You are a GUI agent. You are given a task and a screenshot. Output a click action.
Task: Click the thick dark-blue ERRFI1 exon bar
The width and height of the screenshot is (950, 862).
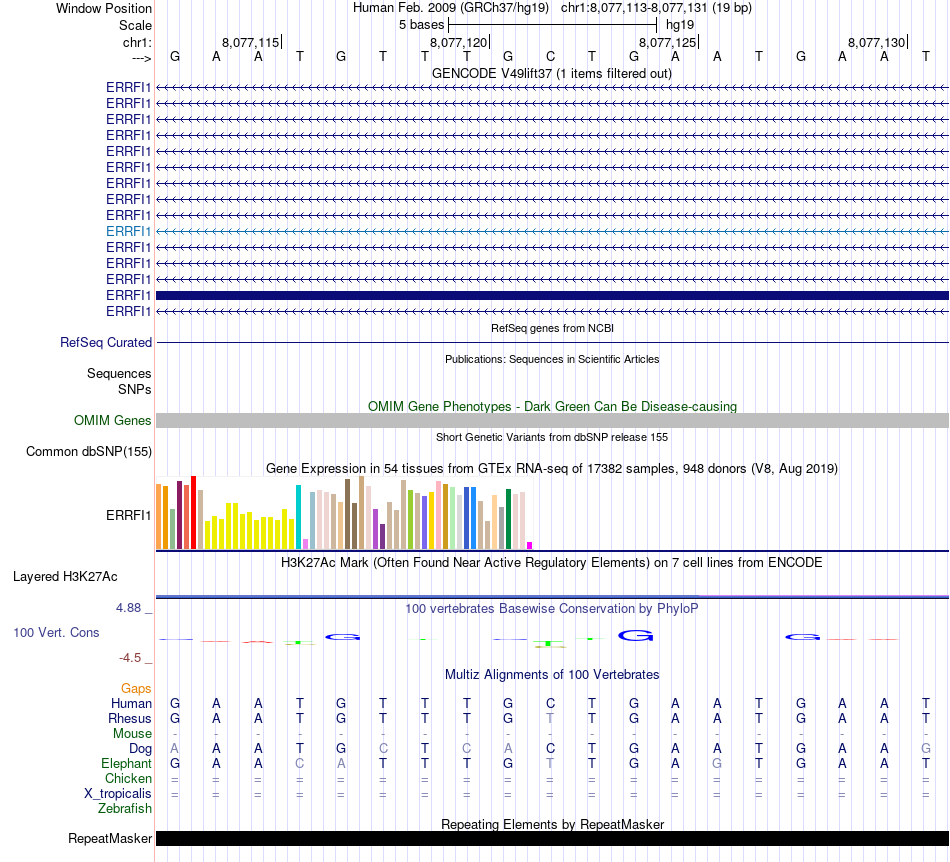(x=552, y=296)
